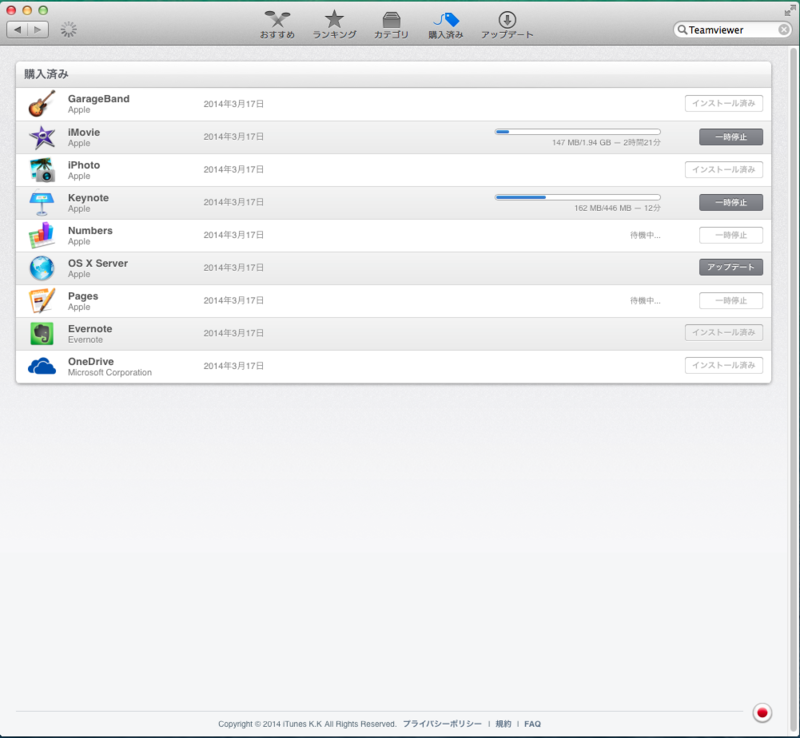The image size is (800, 738).
Task: Open the アップデート (Updates) tab
Action: [x=507, y=25]
